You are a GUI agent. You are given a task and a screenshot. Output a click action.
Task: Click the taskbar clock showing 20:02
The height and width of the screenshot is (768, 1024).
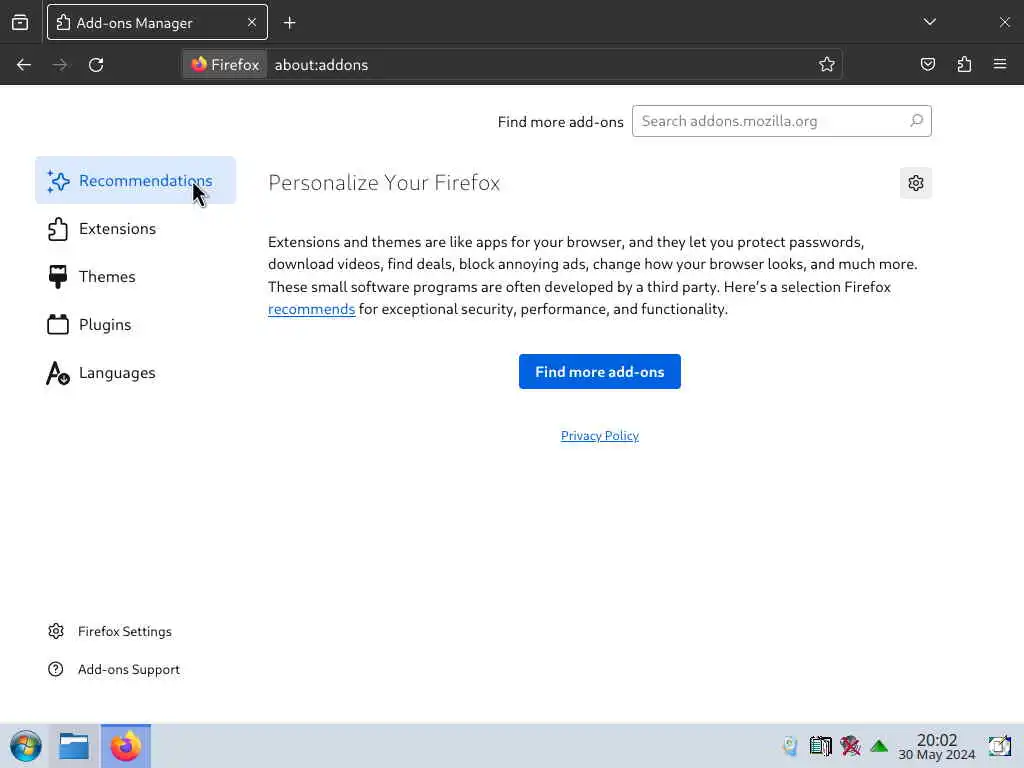pyautogui.click(x=936, y=746)
